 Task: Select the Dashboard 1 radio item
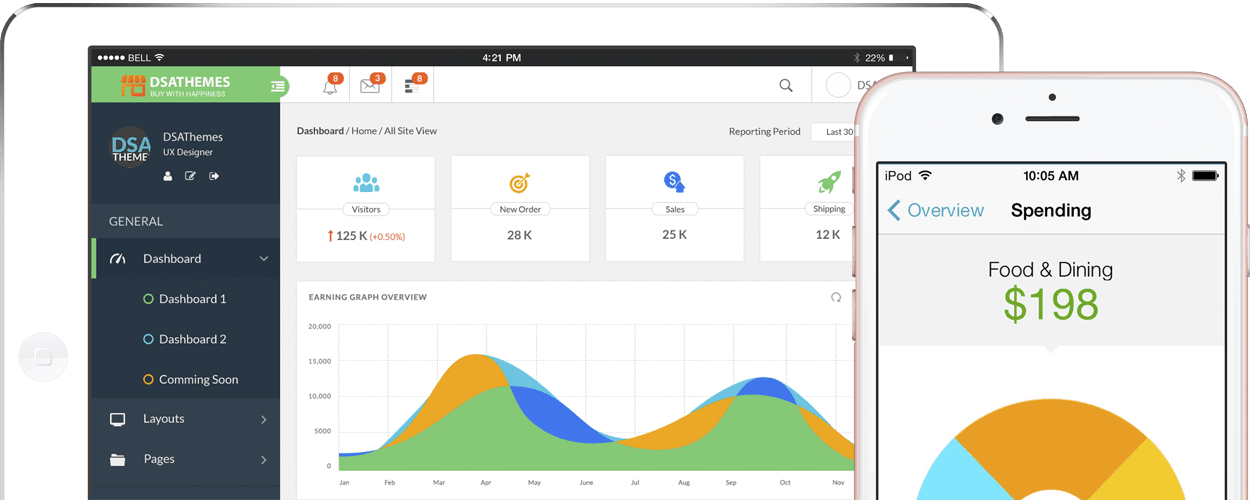click(x=149, y=299)
